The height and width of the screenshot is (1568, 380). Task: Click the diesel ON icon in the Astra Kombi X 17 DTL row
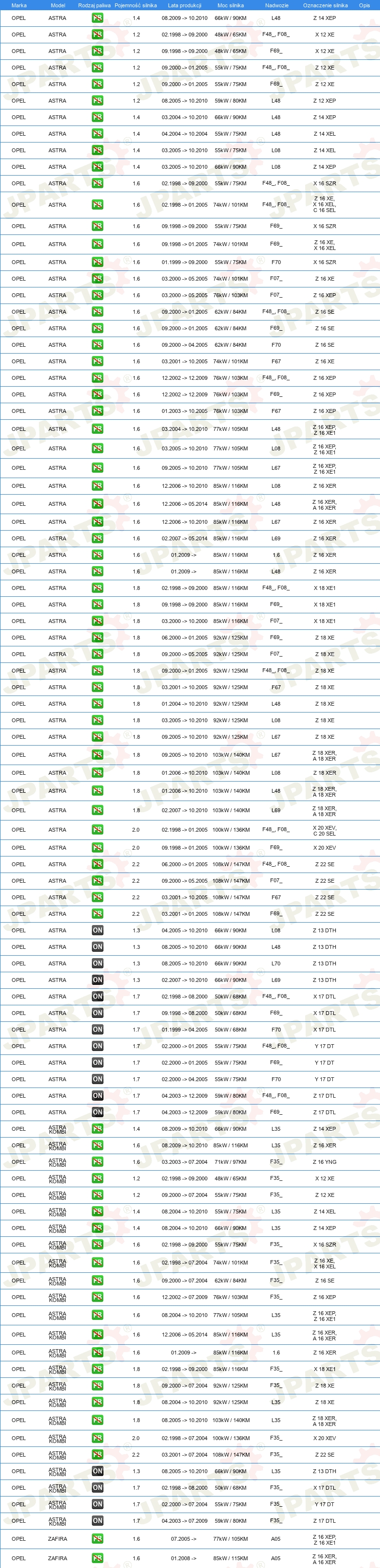click(x=97, y=1487)
